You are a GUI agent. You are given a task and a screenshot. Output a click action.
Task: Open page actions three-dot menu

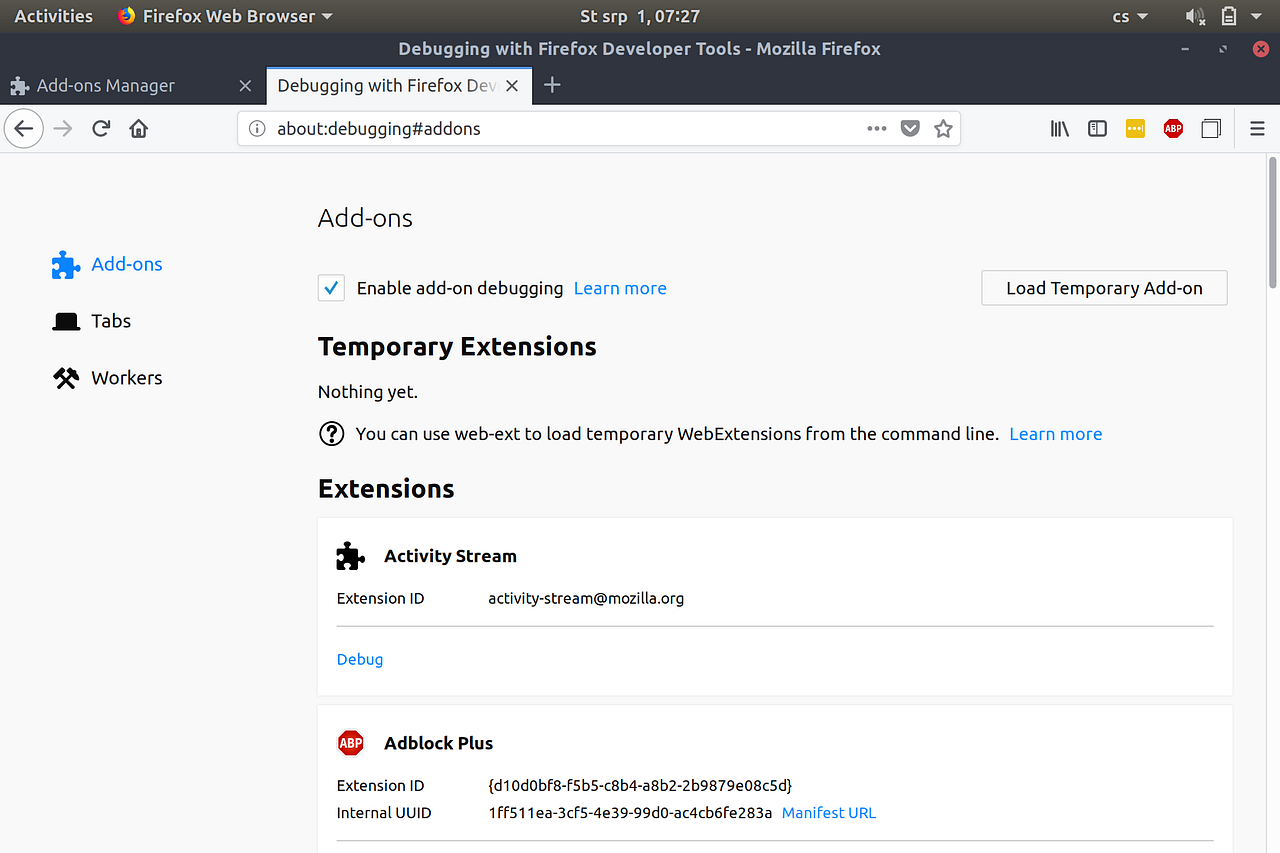pos(877,129)
